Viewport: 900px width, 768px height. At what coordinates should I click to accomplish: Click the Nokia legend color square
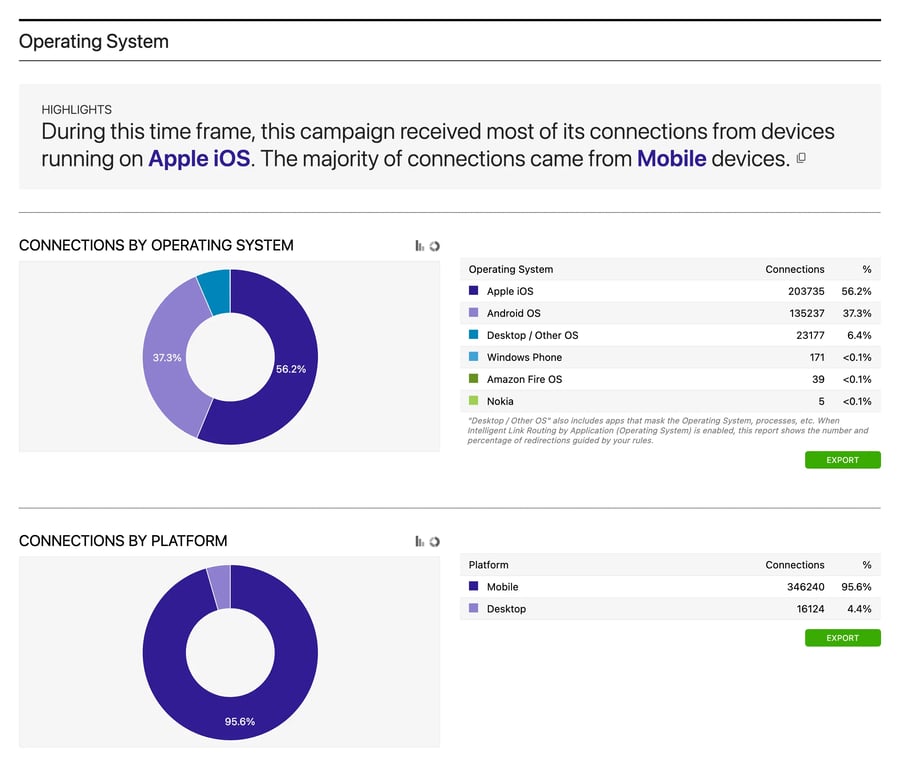tap(474, 401)
